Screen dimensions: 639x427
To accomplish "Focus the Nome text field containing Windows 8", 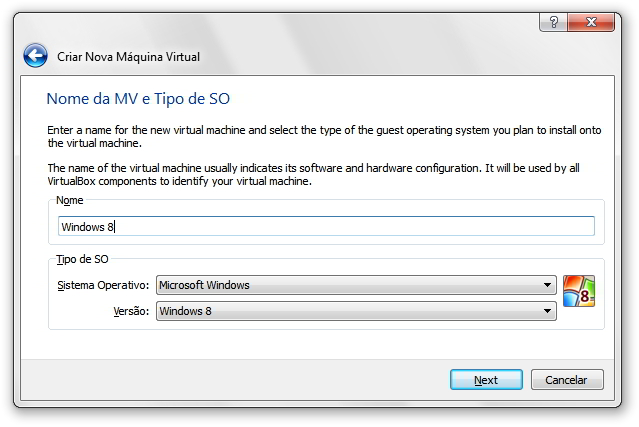I will coord(326,226).
